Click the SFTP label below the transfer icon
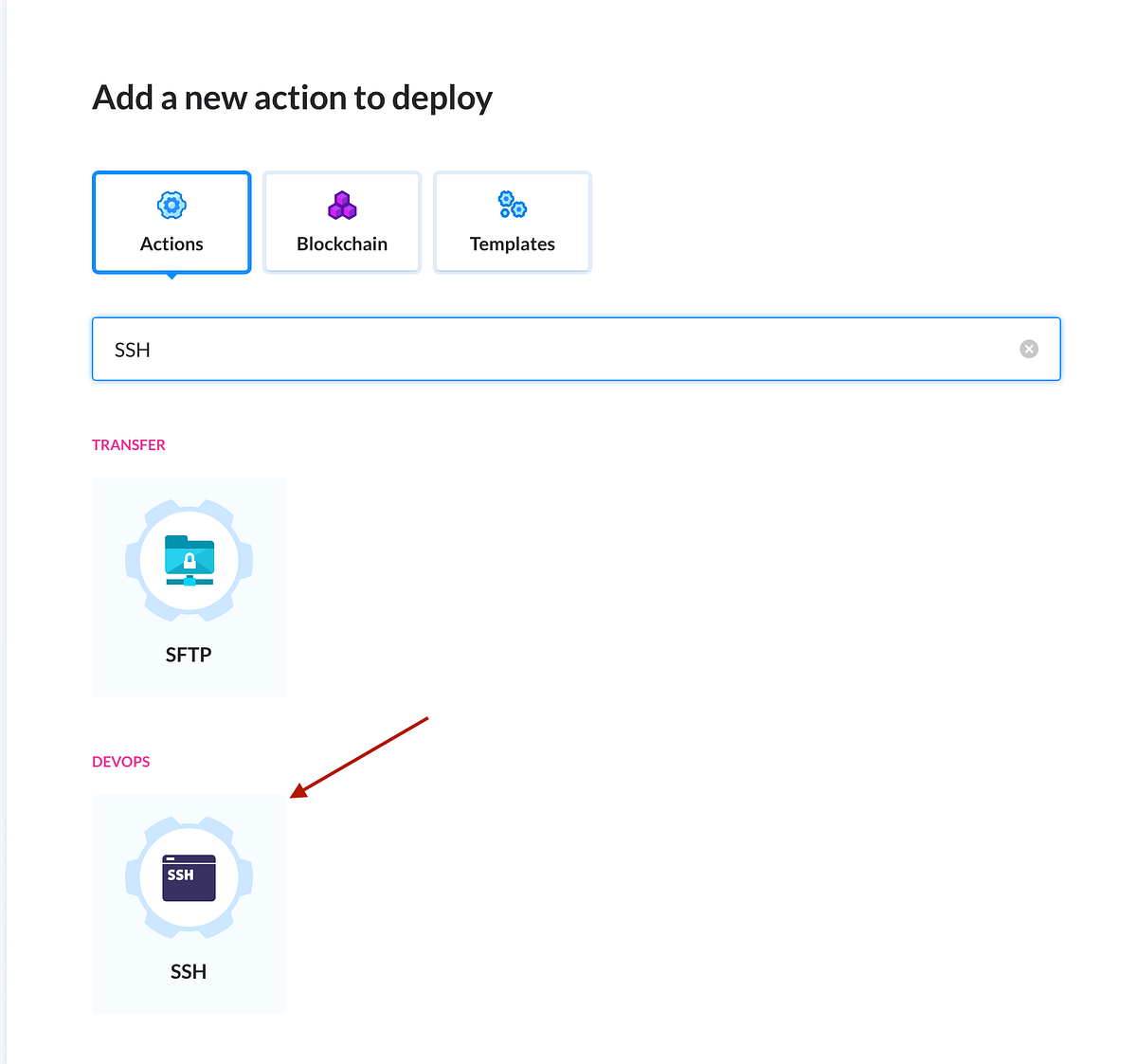The width and height of the screenshot is (1137, 1064). pyautogui.click(x=189, y=654)
